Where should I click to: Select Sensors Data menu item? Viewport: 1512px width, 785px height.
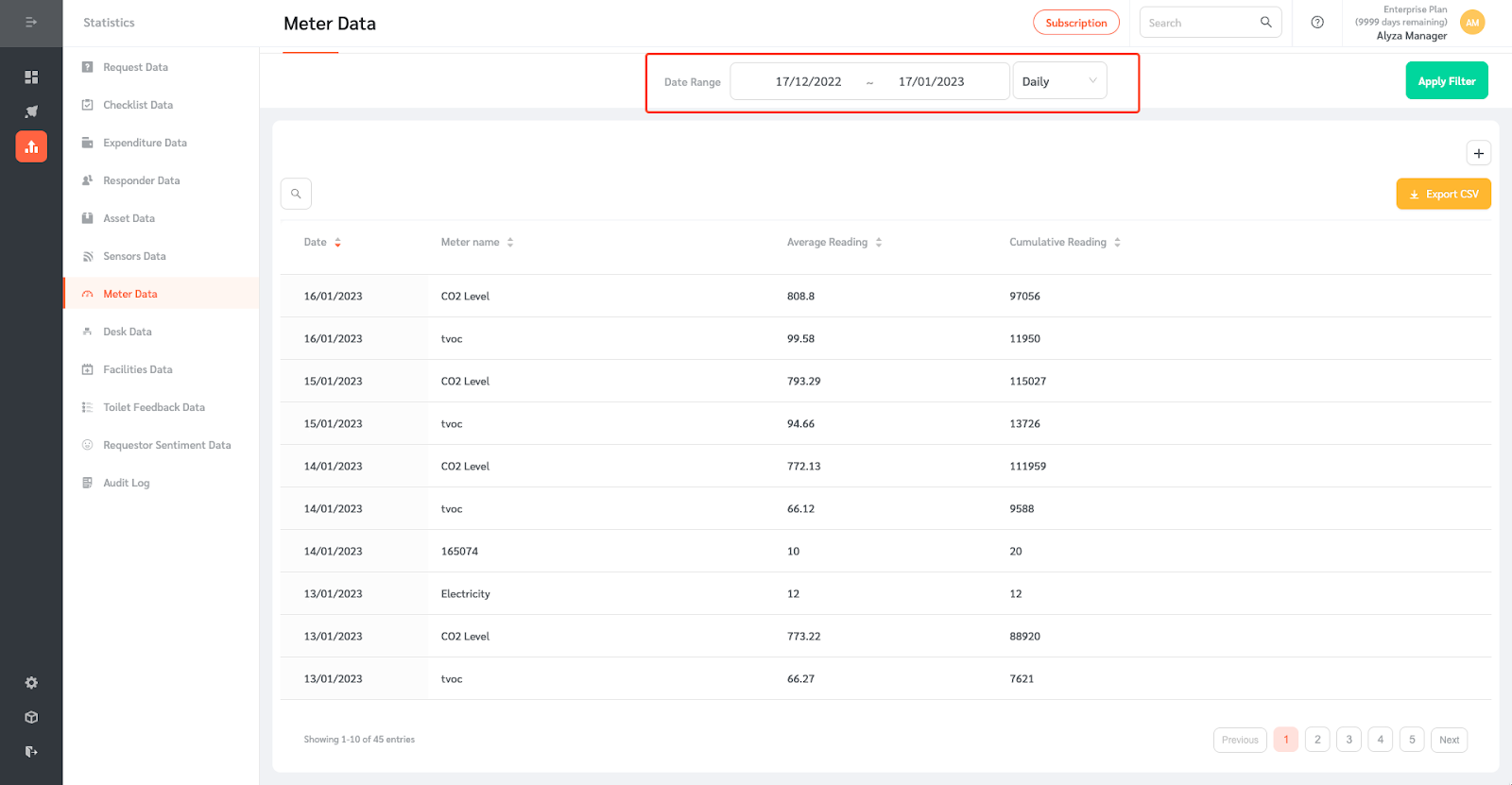click(134, 256)
